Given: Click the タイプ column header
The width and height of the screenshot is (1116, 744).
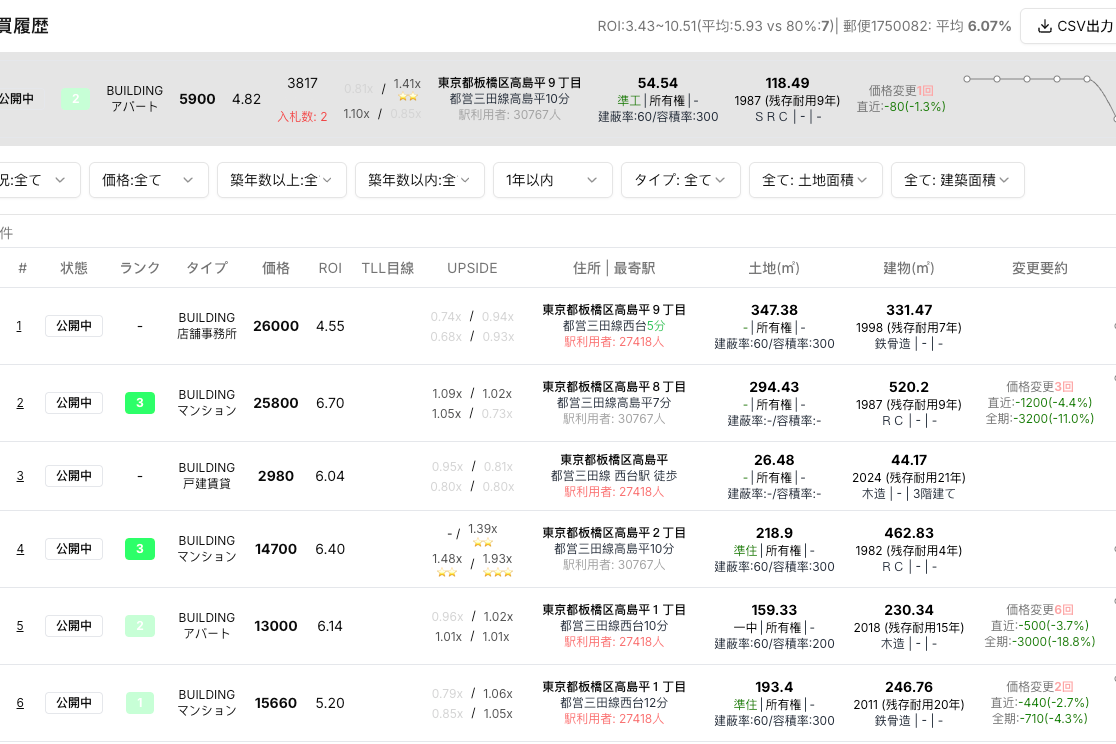Looking at the screenshot, I should (206, 268).
